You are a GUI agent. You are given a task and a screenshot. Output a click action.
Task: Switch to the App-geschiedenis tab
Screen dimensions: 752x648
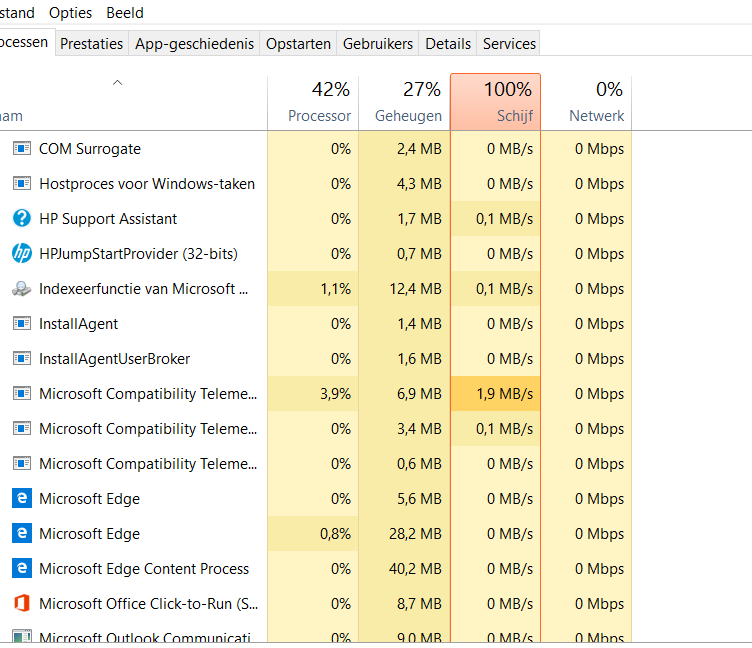[194, 44]
